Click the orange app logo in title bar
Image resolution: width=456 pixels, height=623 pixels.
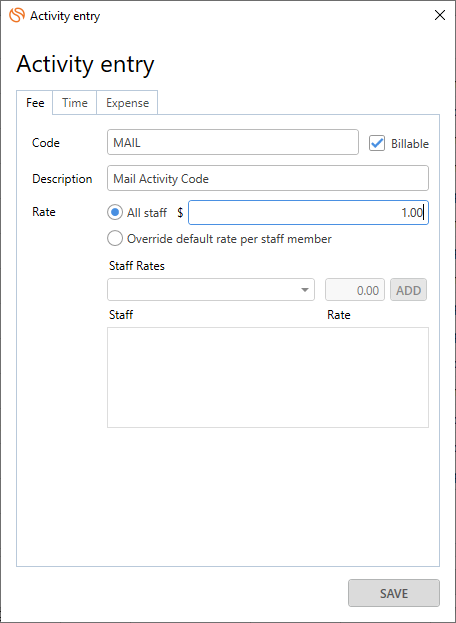[17, 15]
